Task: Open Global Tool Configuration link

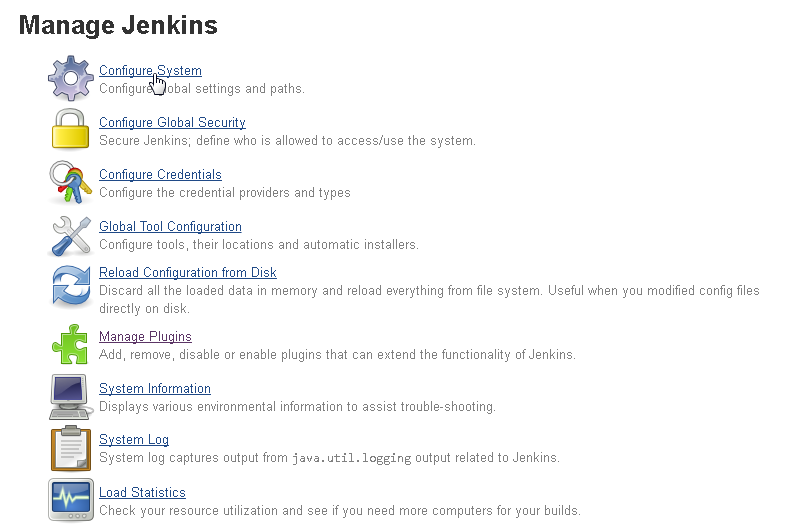Action: pos(170,227)
